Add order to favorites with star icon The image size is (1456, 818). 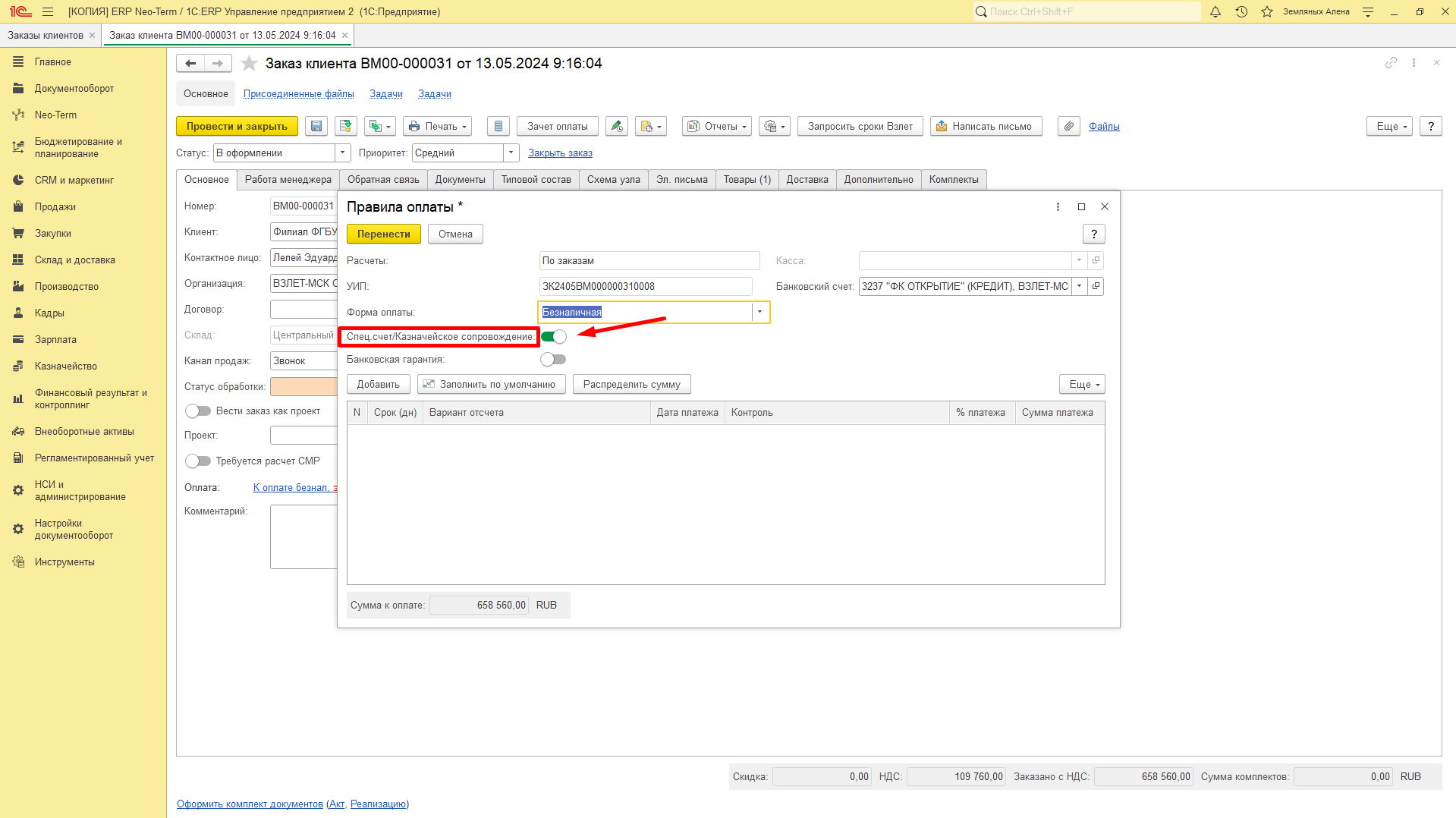[249, 64]
